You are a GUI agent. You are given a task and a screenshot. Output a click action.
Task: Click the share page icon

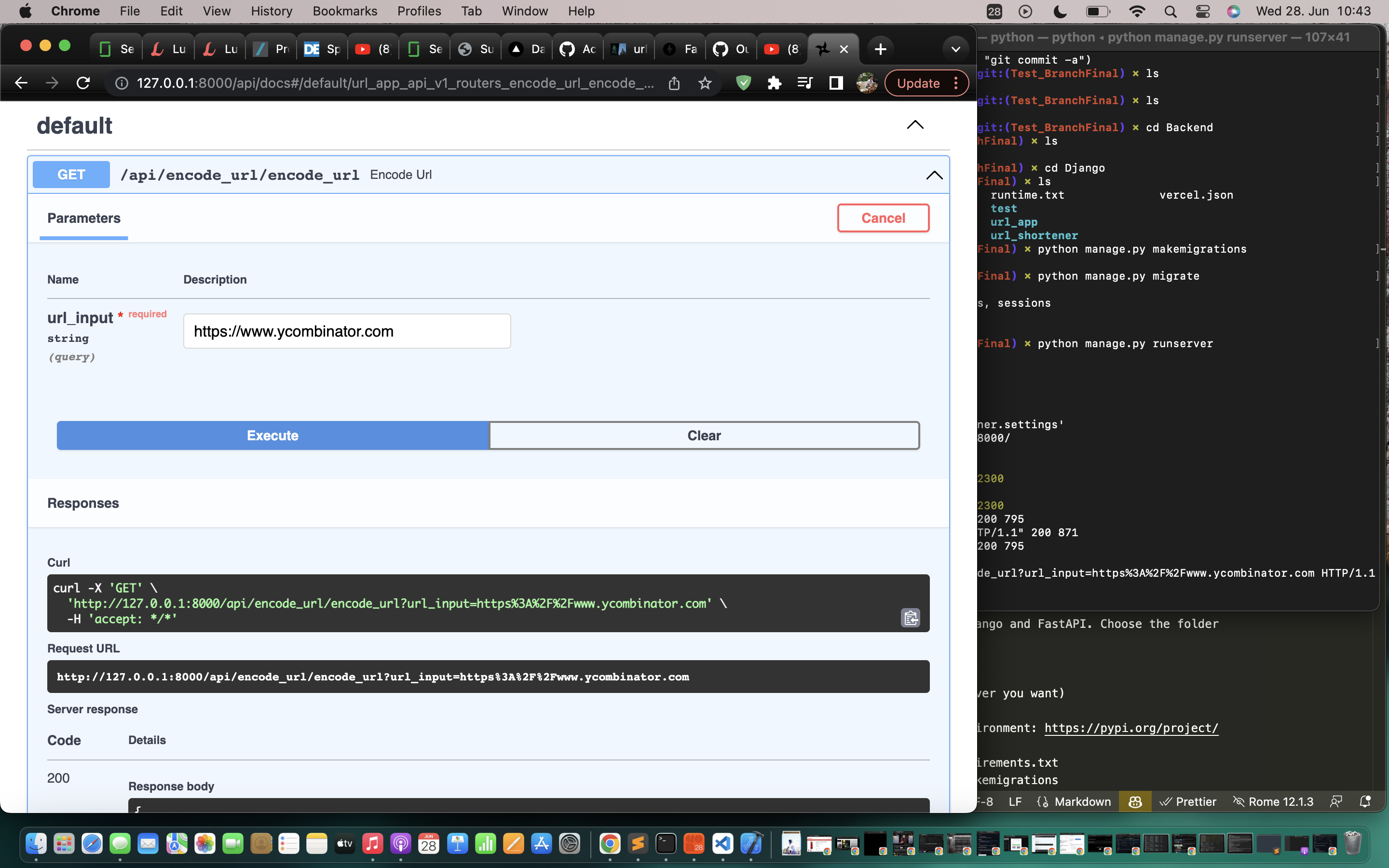[674, 83]
